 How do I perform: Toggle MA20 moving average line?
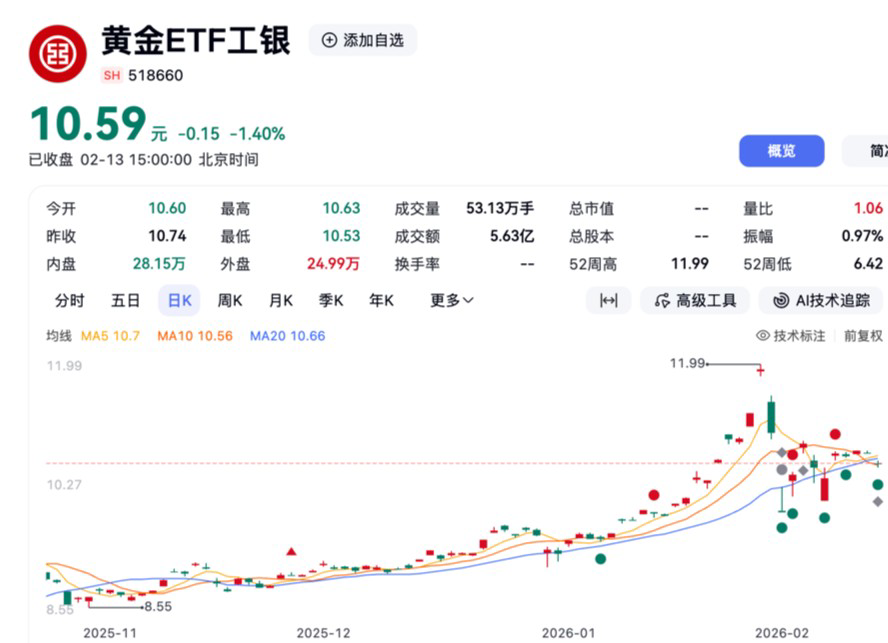point(287,336)
